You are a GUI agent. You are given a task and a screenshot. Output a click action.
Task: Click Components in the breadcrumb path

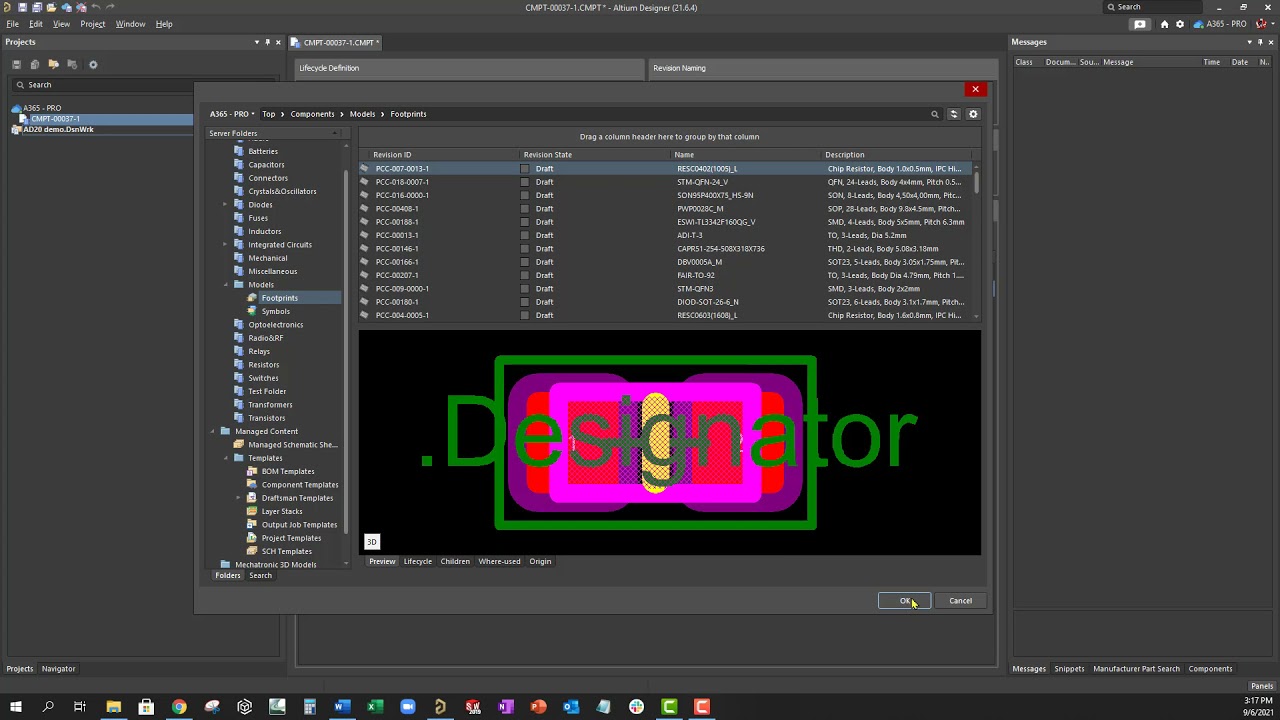point(312,114)
